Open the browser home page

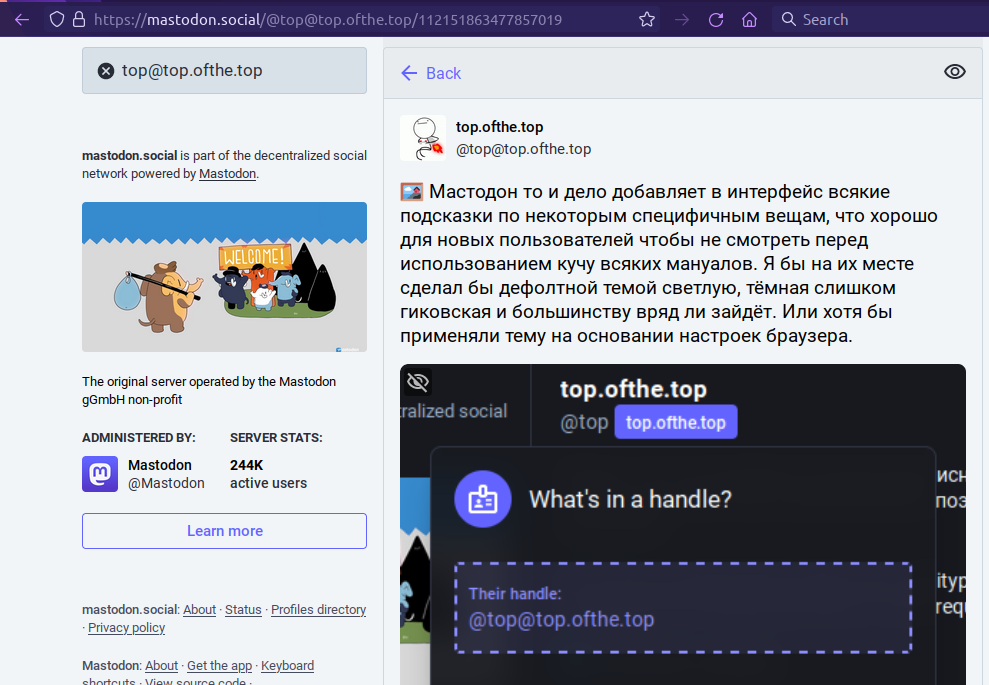pyautogui.click(x=749, y=20)
